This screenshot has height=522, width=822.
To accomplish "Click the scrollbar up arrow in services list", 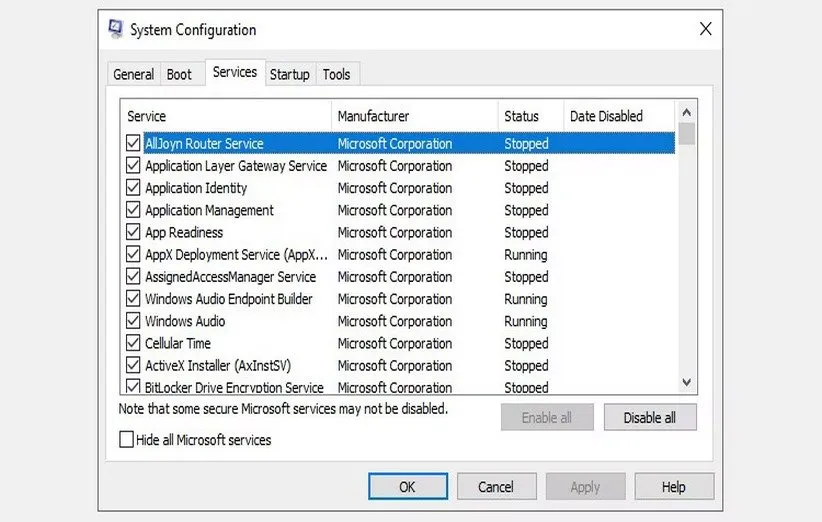I will coord(686,110).
